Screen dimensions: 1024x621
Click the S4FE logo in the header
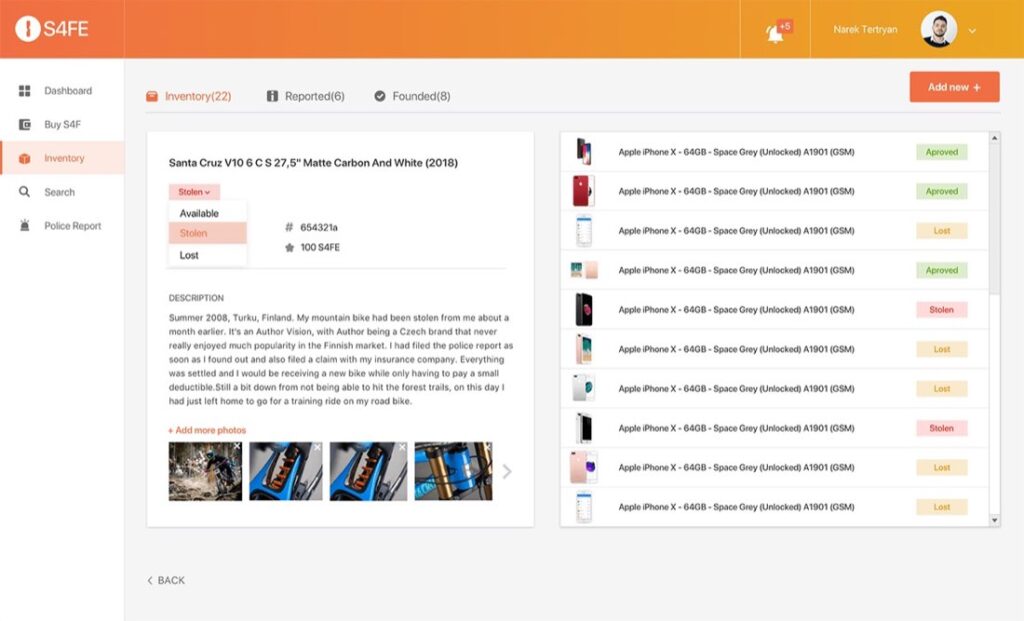click(52, 29)
